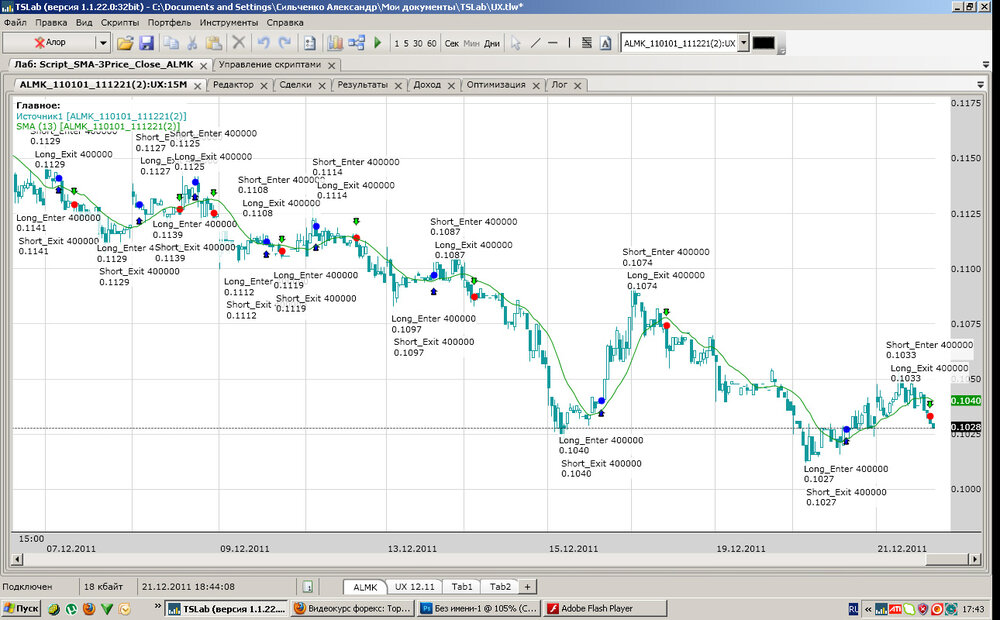
Task: Choose the cursor pointer tool
Action: 516,43
